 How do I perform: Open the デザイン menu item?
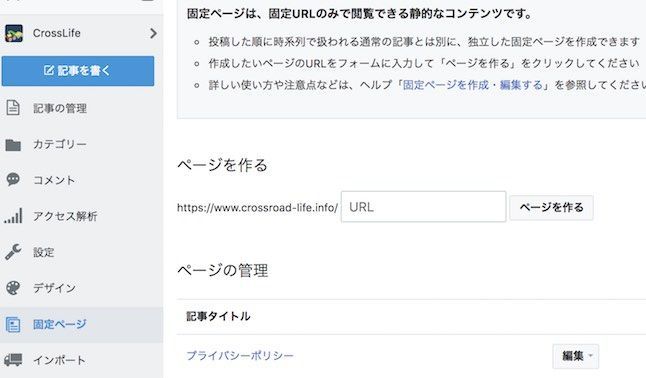(x=54, y=288)
